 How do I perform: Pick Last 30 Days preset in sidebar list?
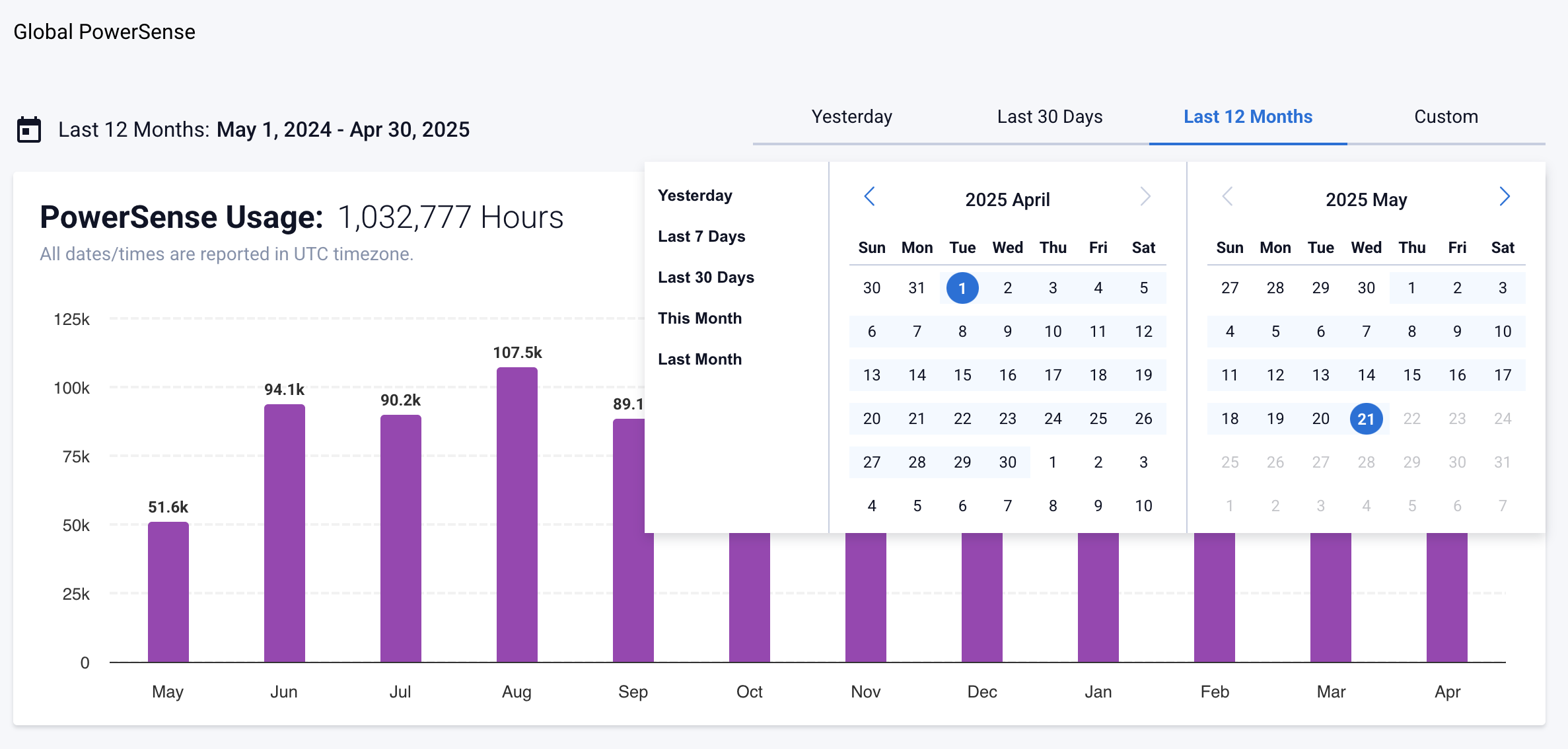(705, 277)
